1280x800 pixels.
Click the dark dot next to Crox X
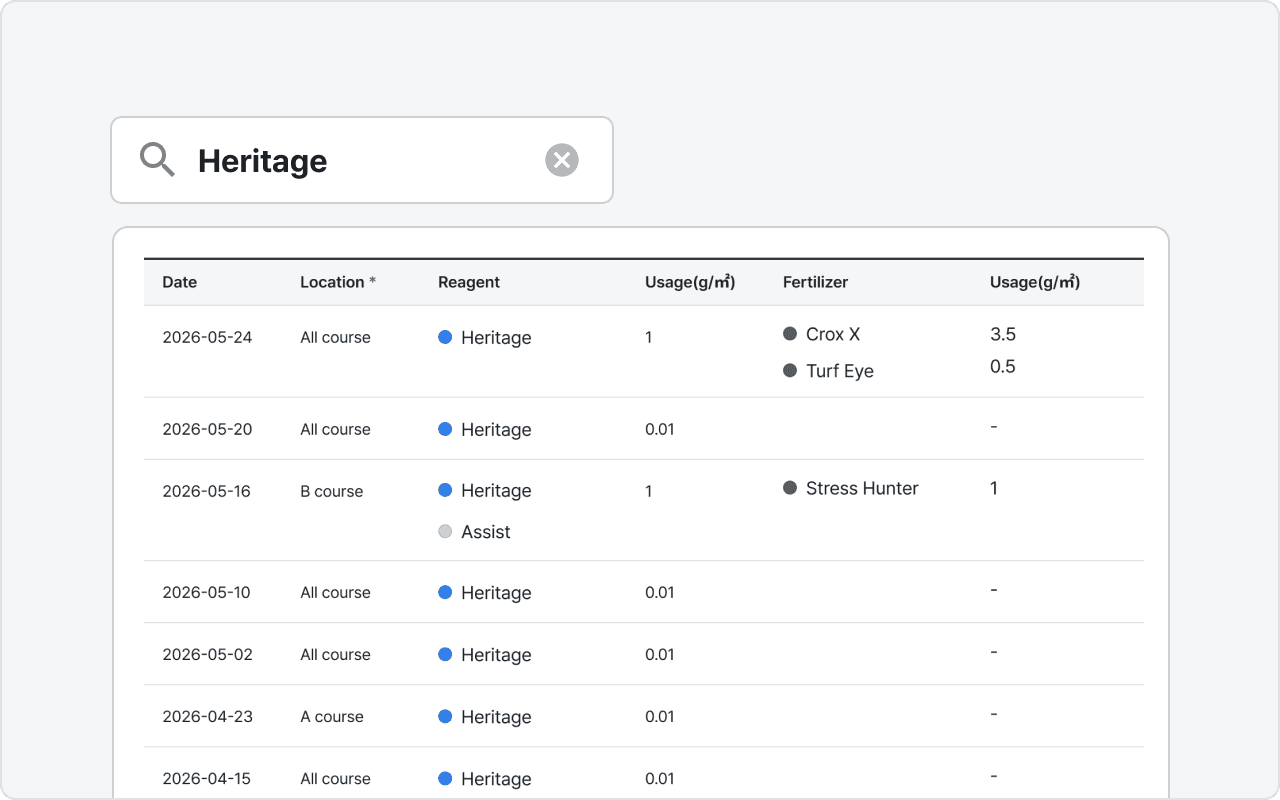[790, 334]
